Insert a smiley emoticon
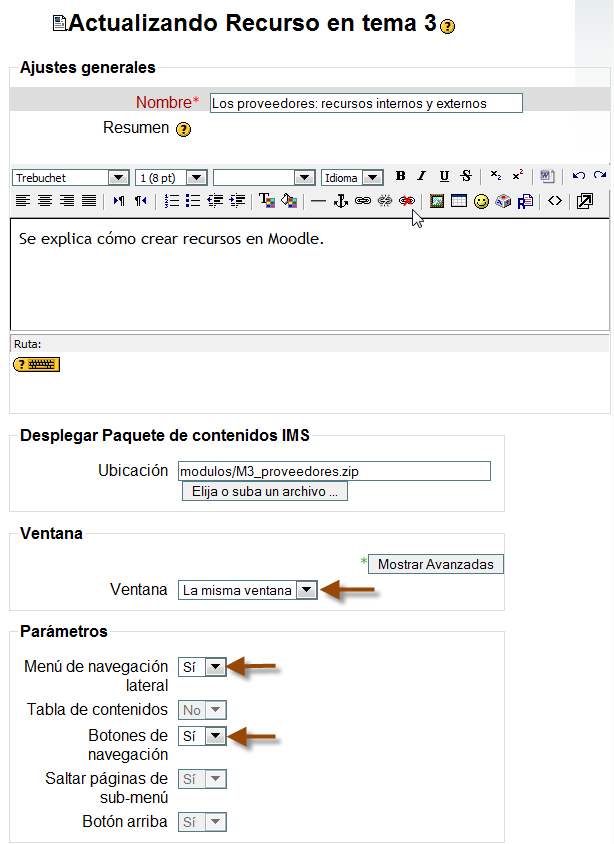This screenshot has width=614, height=844. (481, 201)
